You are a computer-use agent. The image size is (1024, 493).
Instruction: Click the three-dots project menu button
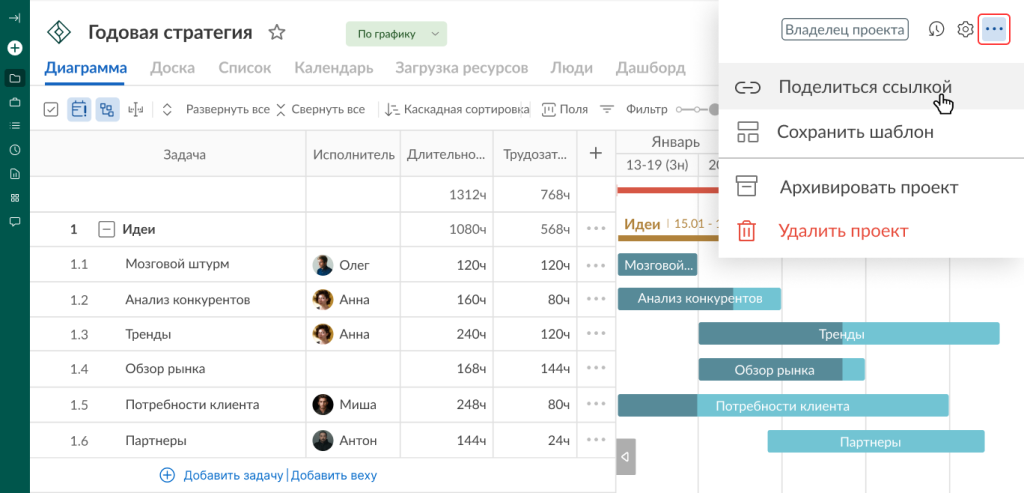[x=994, y=29]
